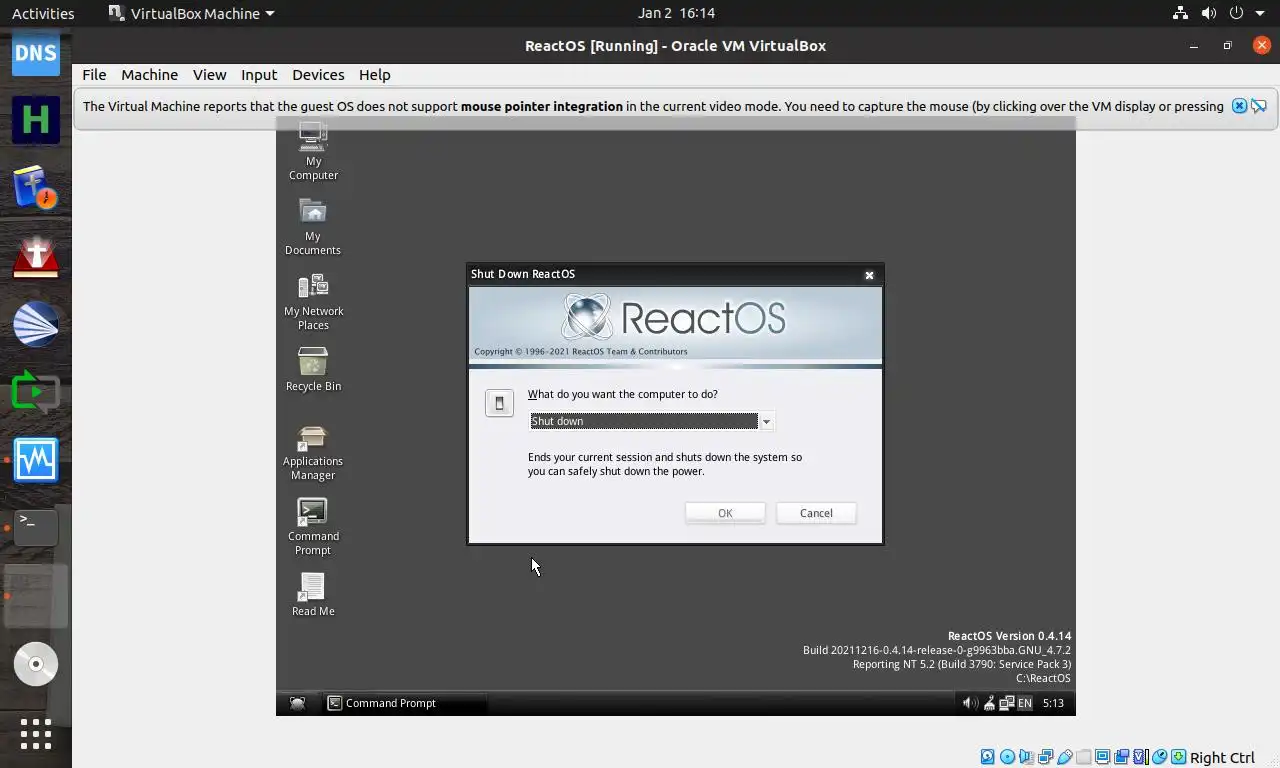Open the Read Me desktop file

(x=313, y=595)
